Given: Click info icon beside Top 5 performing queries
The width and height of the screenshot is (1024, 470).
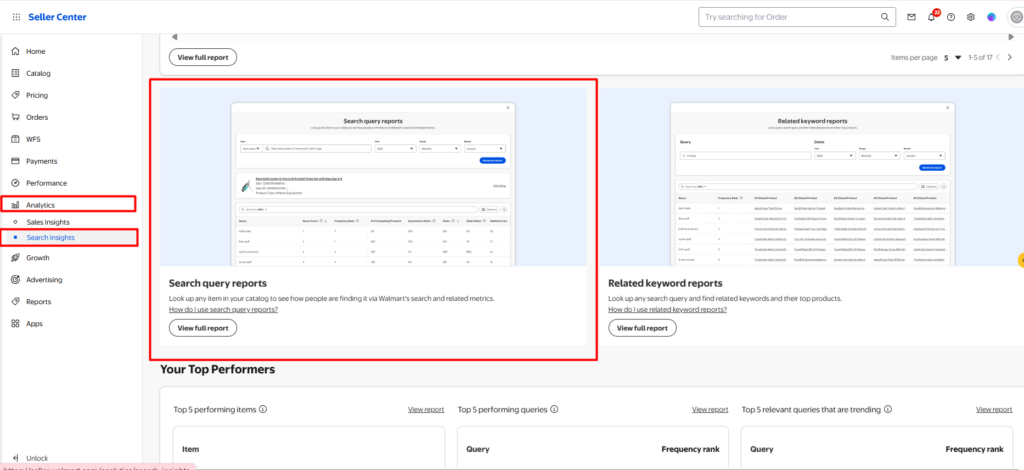Looking at the screenshot, I should pos(554,409).
